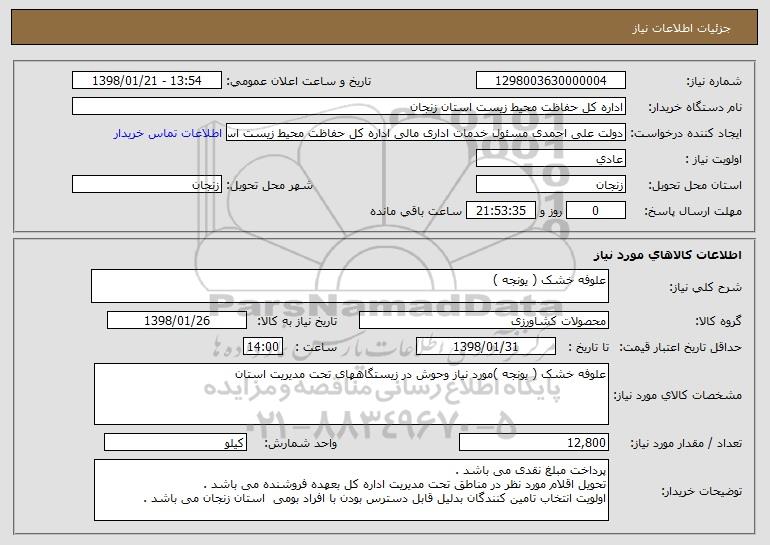Click the شماره نیاز field 1298003630000004

[x=550, y=81]
